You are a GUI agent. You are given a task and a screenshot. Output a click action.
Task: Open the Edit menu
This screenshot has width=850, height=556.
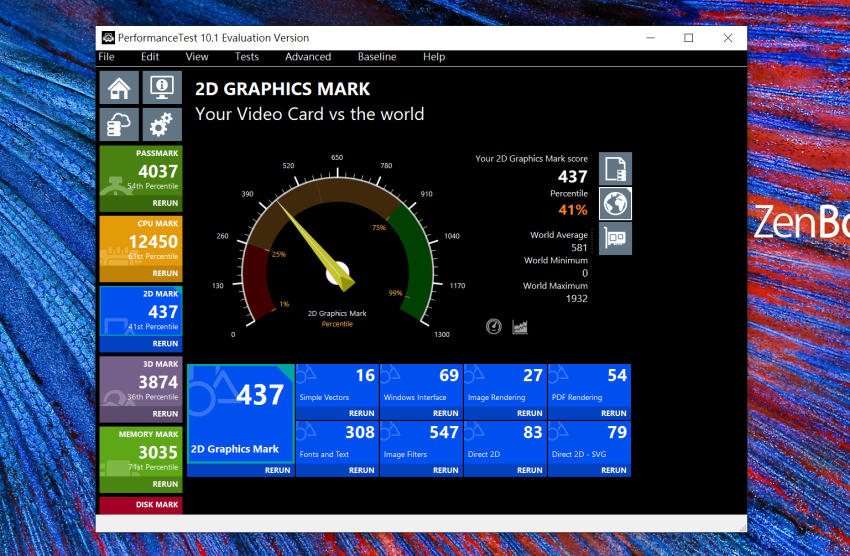(150, 57)
